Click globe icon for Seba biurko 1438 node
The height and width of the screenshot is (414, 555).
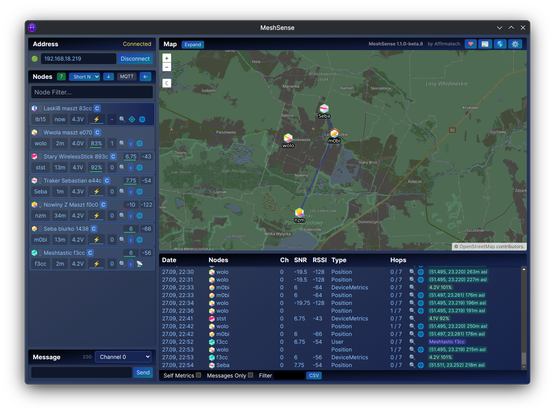tap(140, 240)
